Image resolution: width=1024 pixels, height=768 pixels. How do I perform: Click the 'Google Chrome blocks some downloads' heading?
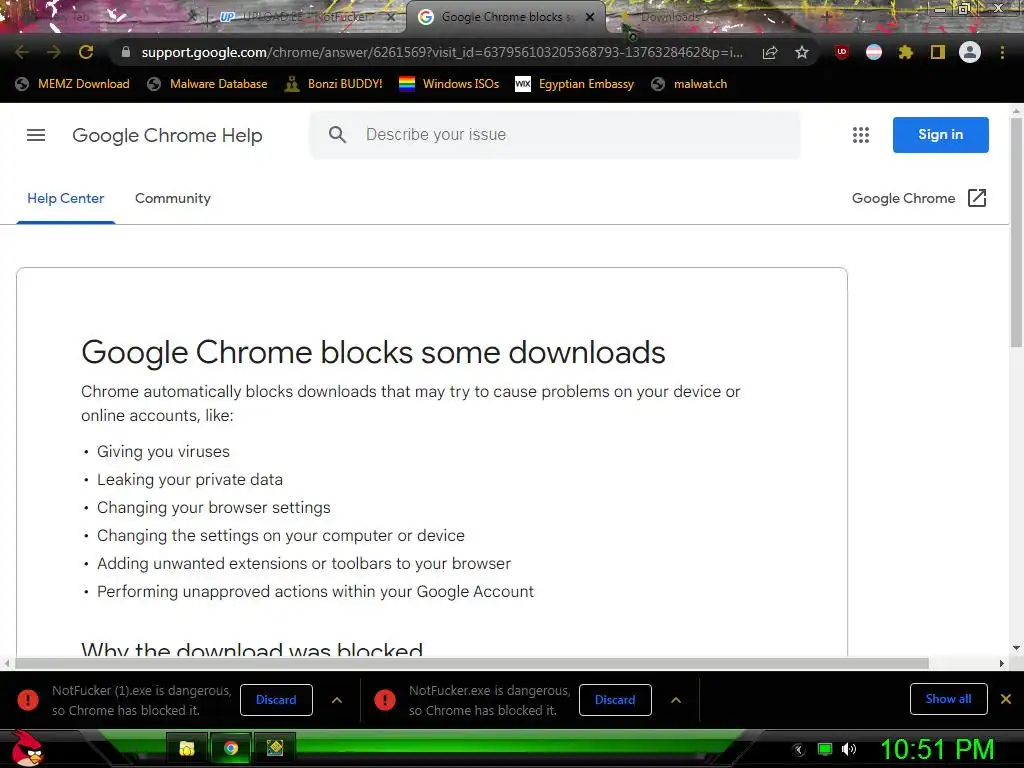click(373, 353)
